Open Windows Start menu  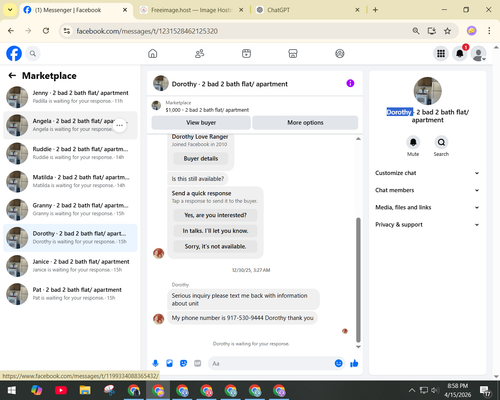pos(12,390)
